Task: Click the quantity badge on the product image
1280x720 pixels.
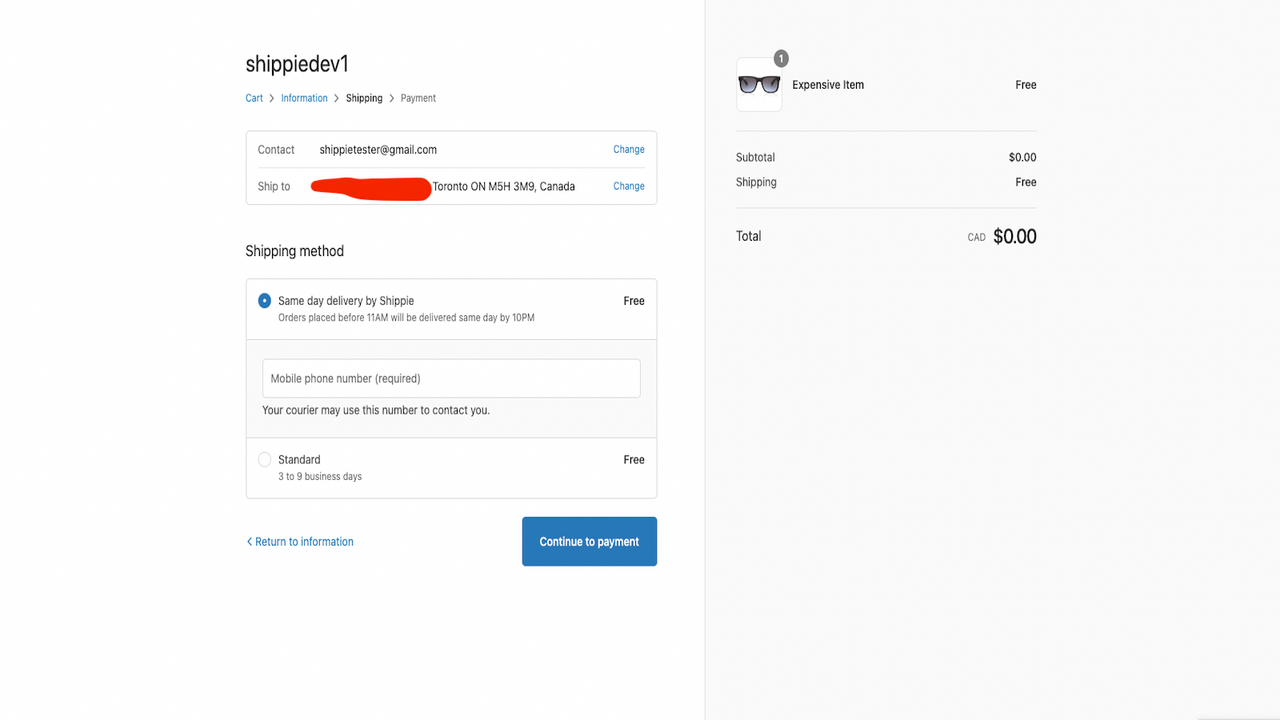Action: (x=780, y=58)
